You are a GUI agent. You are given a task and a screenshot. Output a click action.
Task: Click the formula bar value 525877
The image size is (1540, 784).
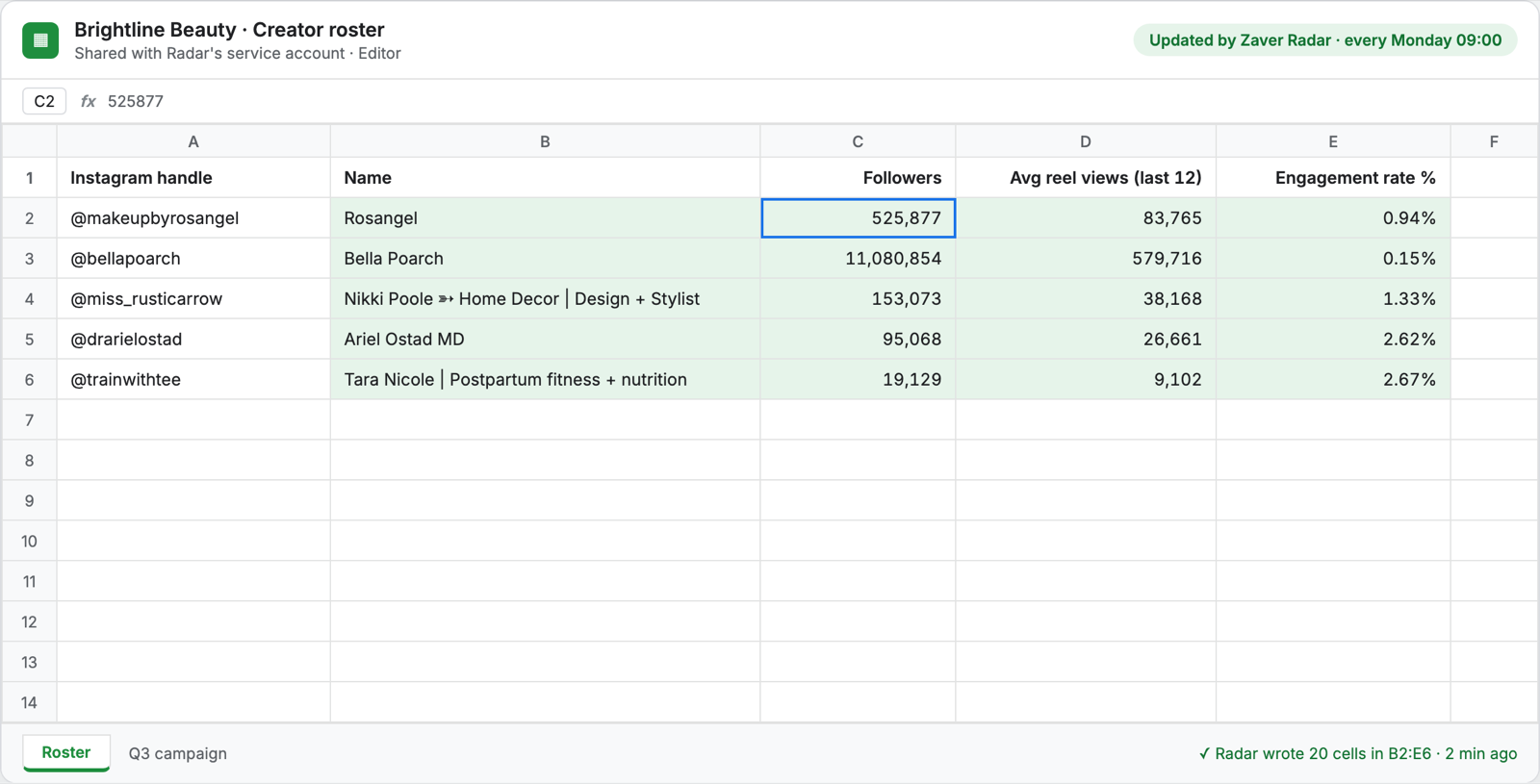click(136, 101)
